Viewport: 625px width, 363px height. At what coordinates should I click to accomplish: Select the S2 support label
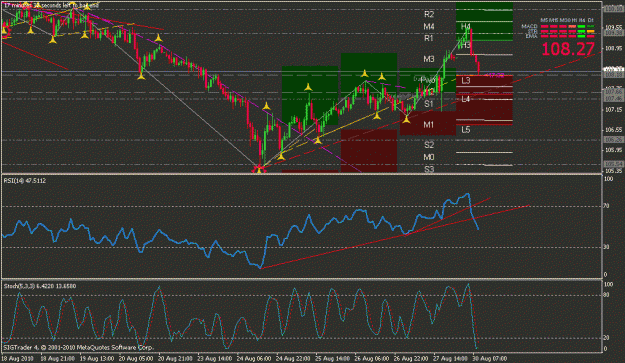(x=429, y=145)
